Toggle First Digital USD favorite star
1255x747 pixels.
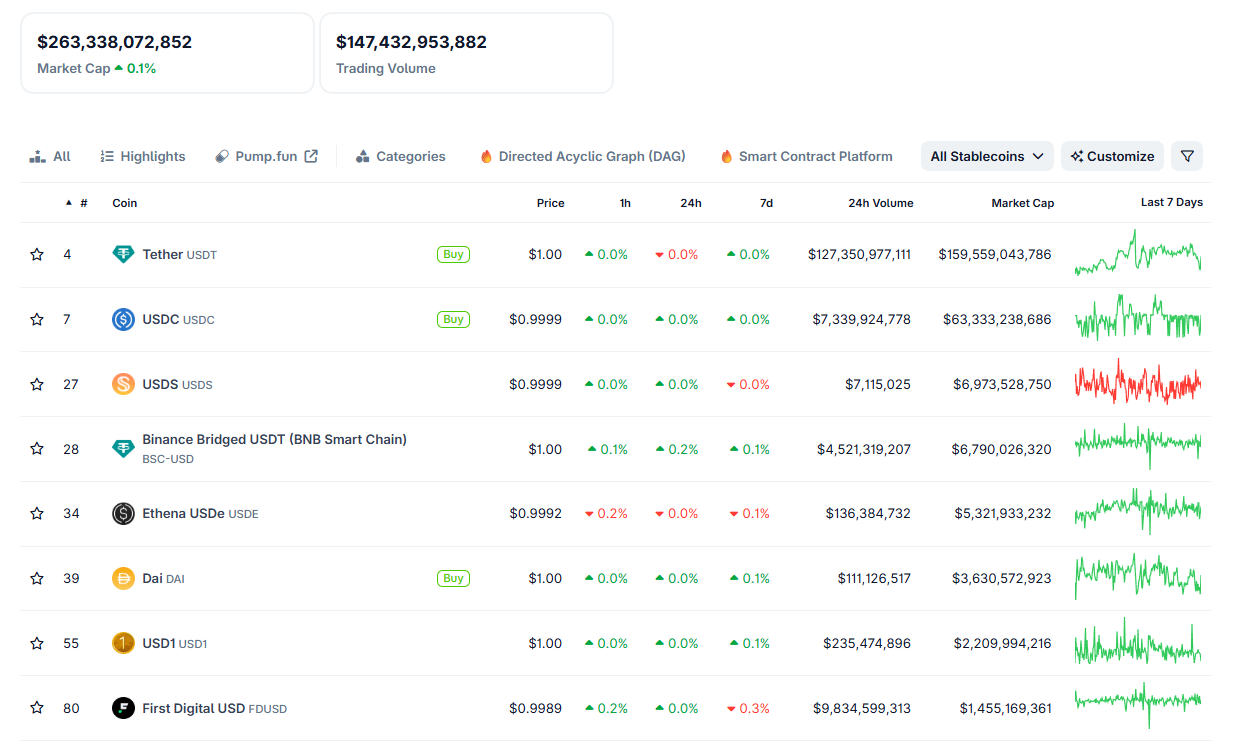(37, 708)
